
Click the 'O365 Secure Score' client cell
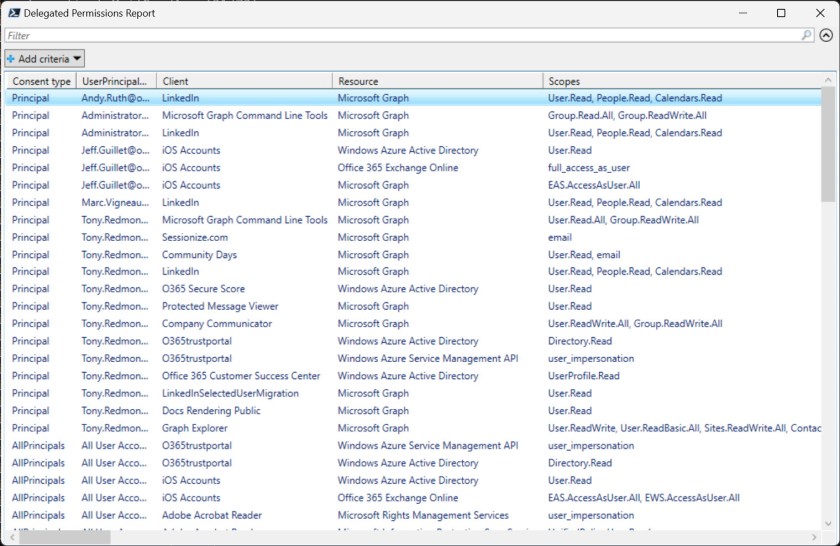coord(203,289)
